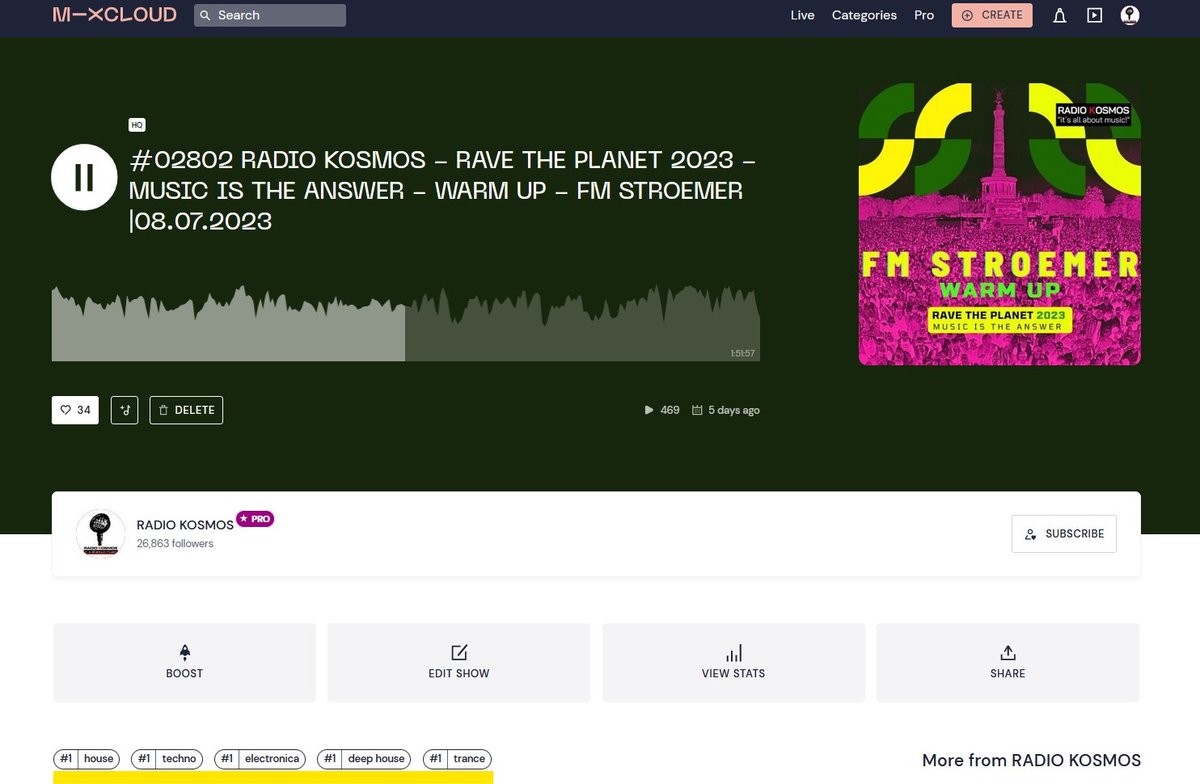Click the 1:51:57 duration label
Viewport: 1200px width, 784px height.
tap(742, 353)
